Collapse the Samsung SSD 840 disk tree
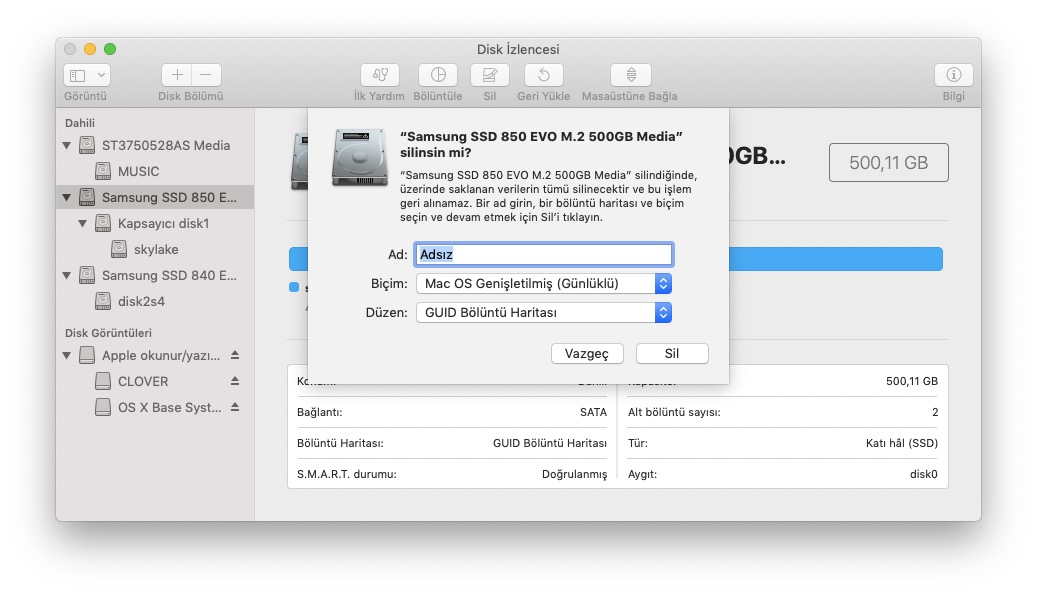 pos(67,276)
